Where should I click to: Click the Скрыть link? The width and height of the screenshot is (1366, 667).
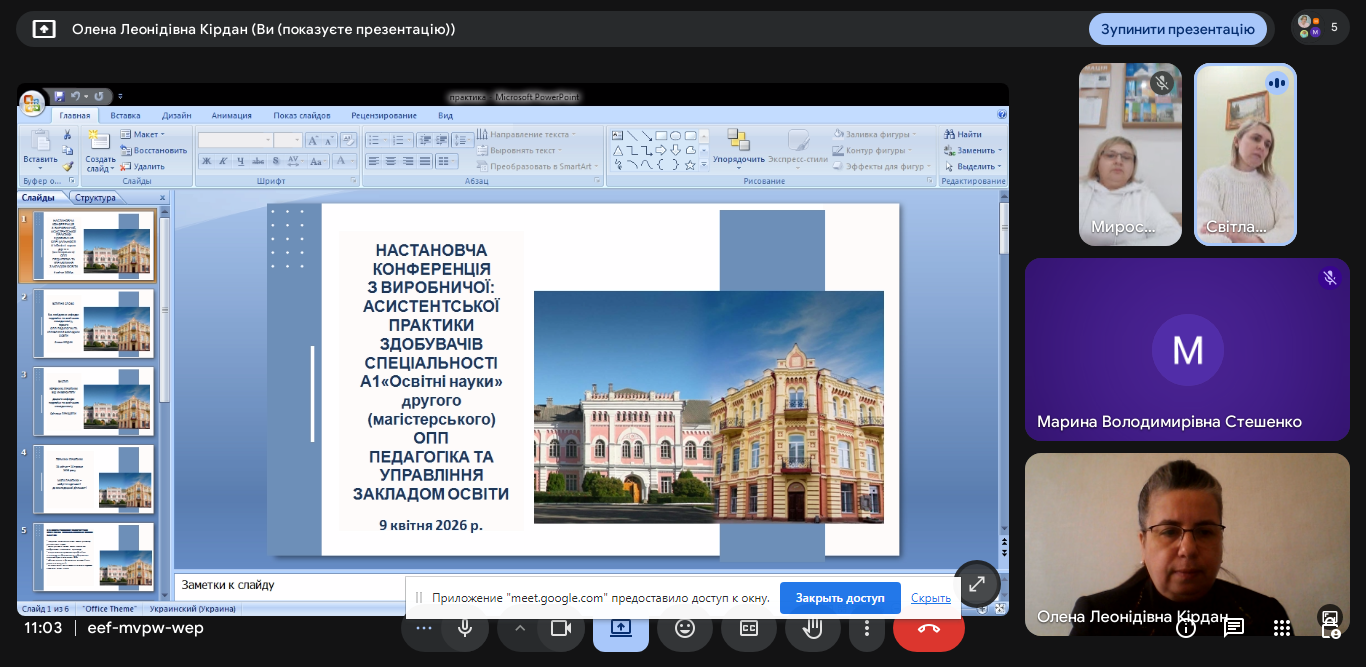[930, 598]
